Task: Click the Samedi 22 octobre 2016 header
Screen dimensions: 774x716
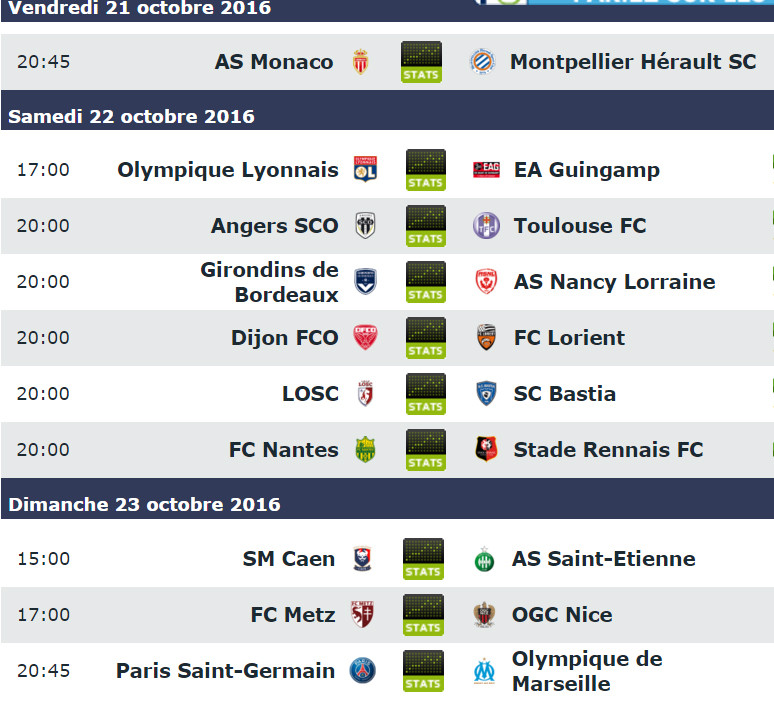Action: pyautogui.click(x=131, y=116)
